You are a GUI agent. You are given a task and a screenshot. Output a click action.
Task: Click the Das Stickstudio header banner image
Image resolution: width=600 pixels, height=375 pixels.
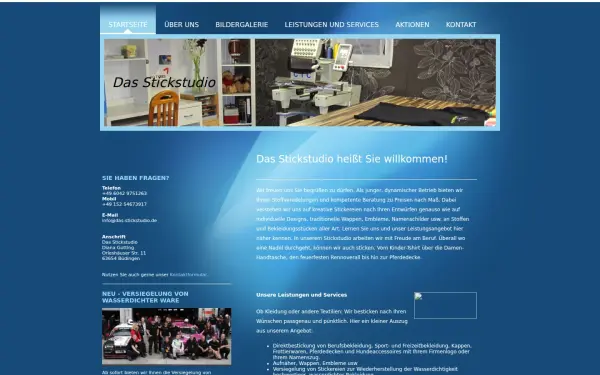(300, 82)
